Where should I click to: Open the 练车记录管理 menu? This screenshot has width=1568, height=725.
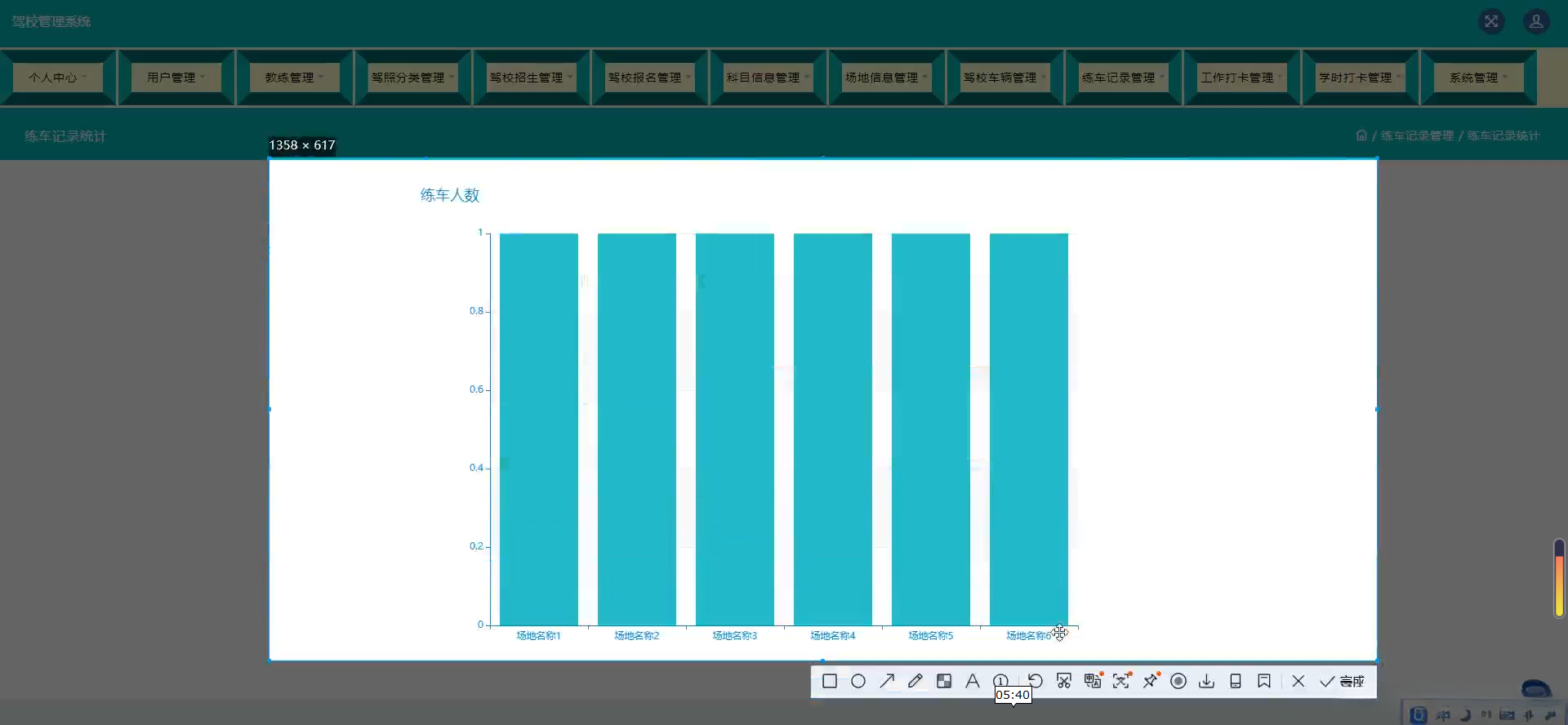click(x=1124, y=78)
